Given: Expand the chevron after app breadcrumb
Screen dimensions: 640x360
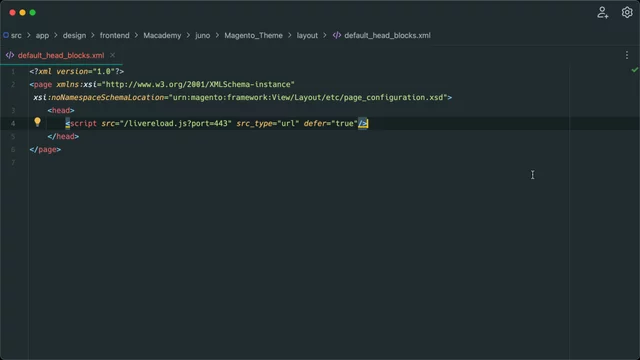Looking at the screenshot, I should pyautogui.click(x=56, y=36).
